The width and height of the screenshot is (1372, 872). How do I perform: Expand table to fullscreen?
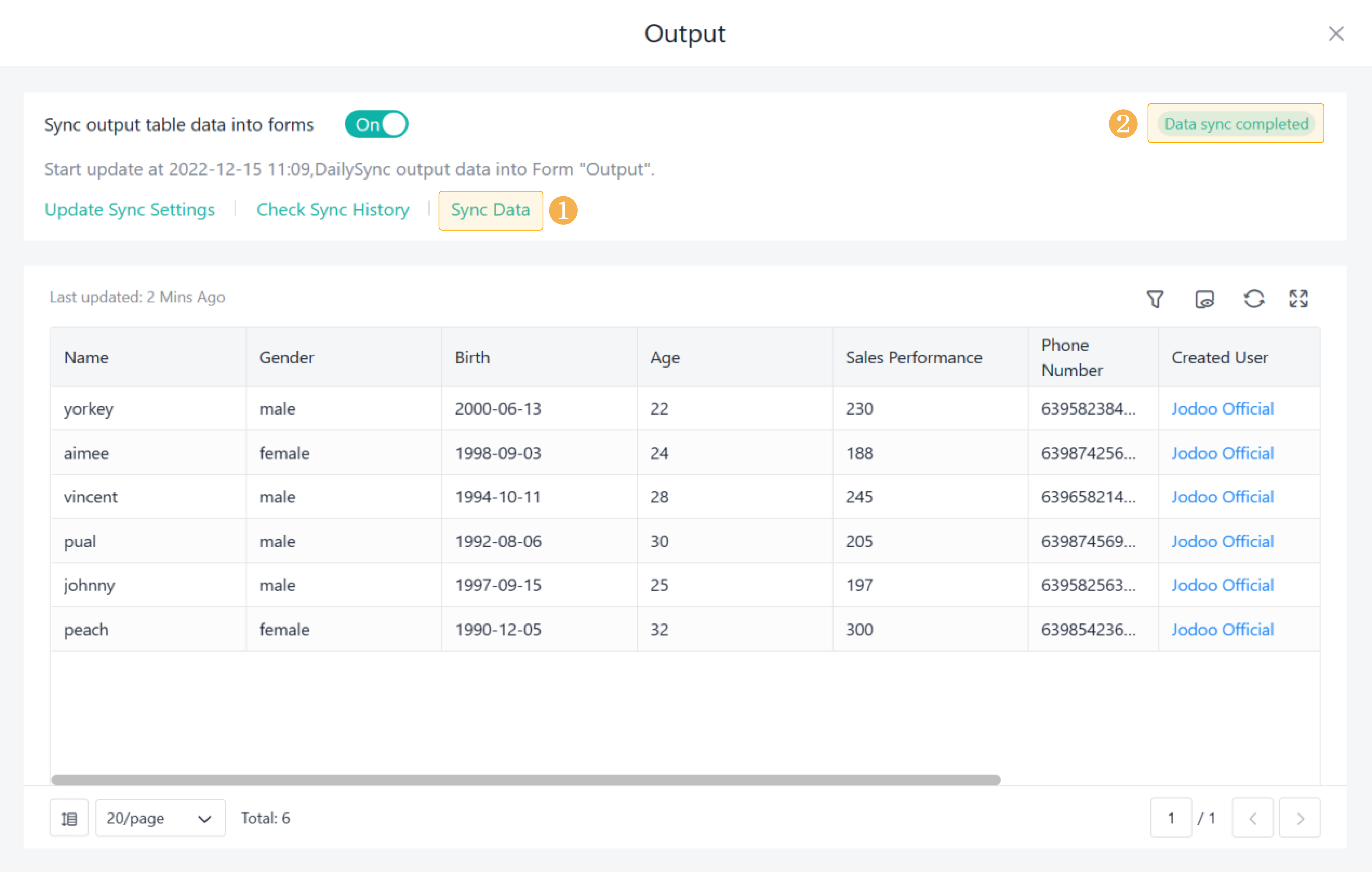click(x=1299, y=299)
